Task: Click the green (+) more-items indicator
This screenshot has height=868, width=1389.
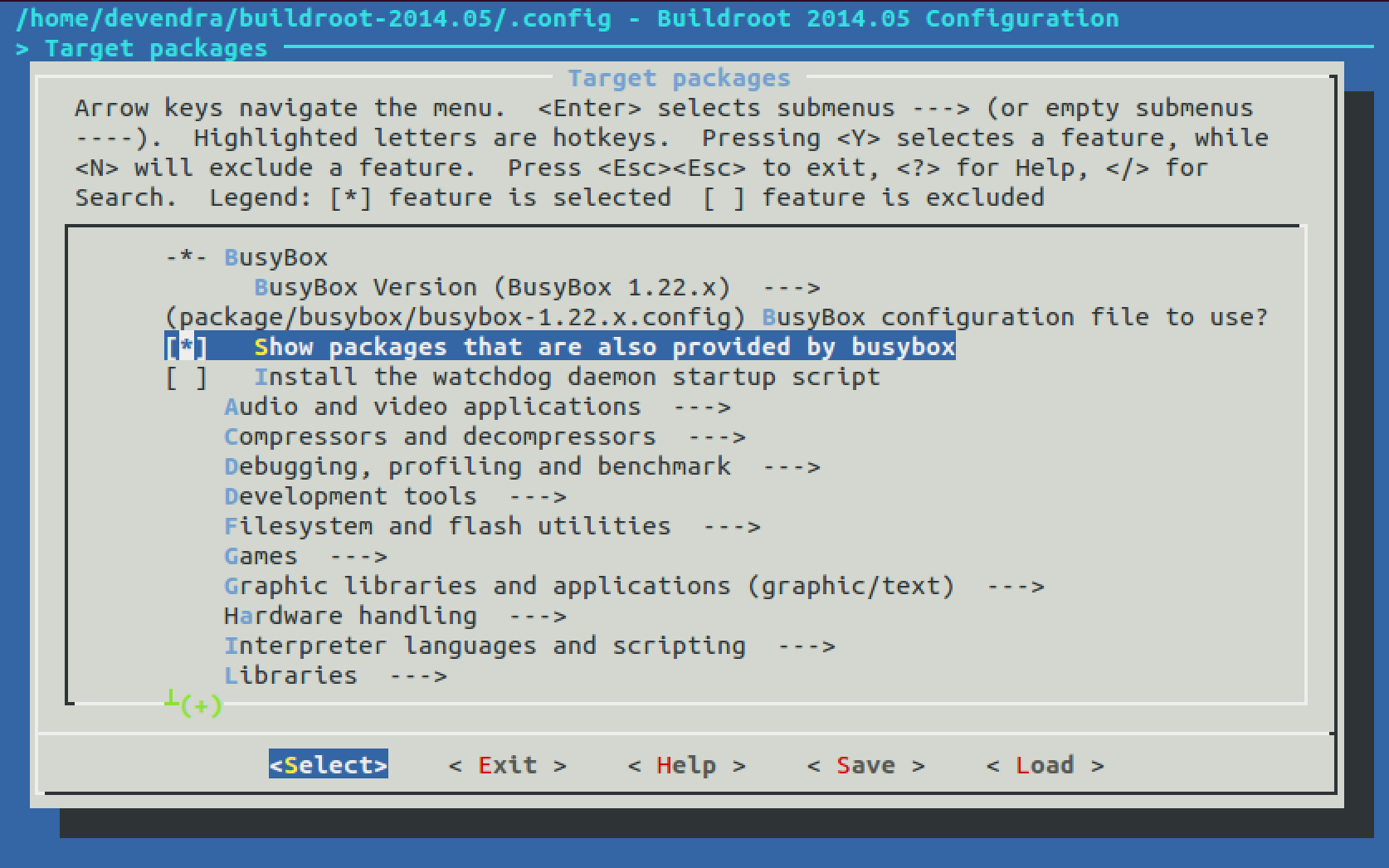Action: (201, 705)
